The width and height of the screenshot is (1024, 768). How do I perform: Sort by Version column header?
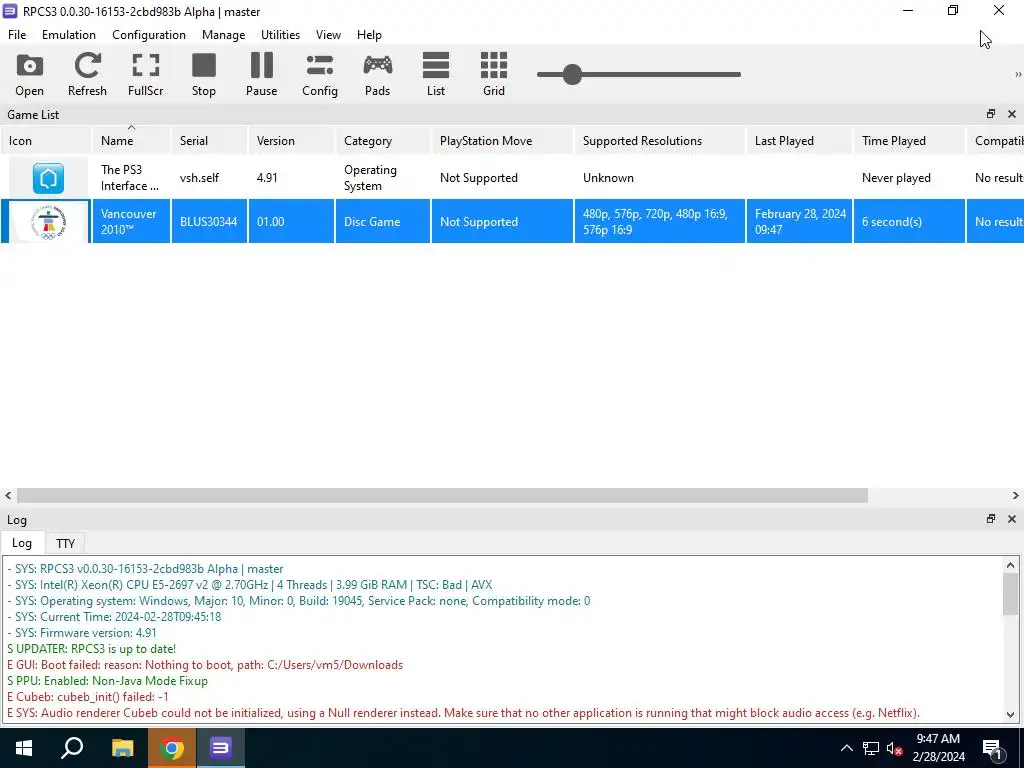click(x=291, y=140)
